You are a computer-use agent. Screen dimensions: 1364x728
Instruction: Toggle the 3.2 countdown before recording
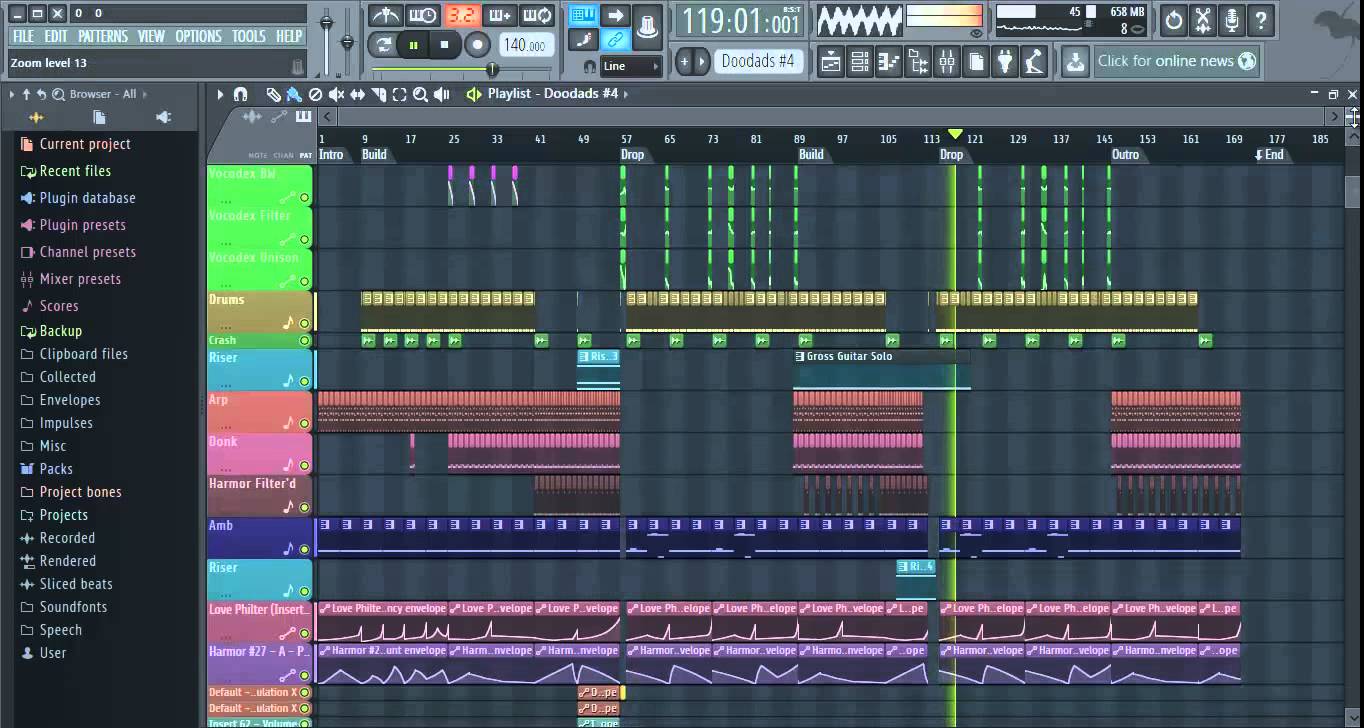[461, 15]
